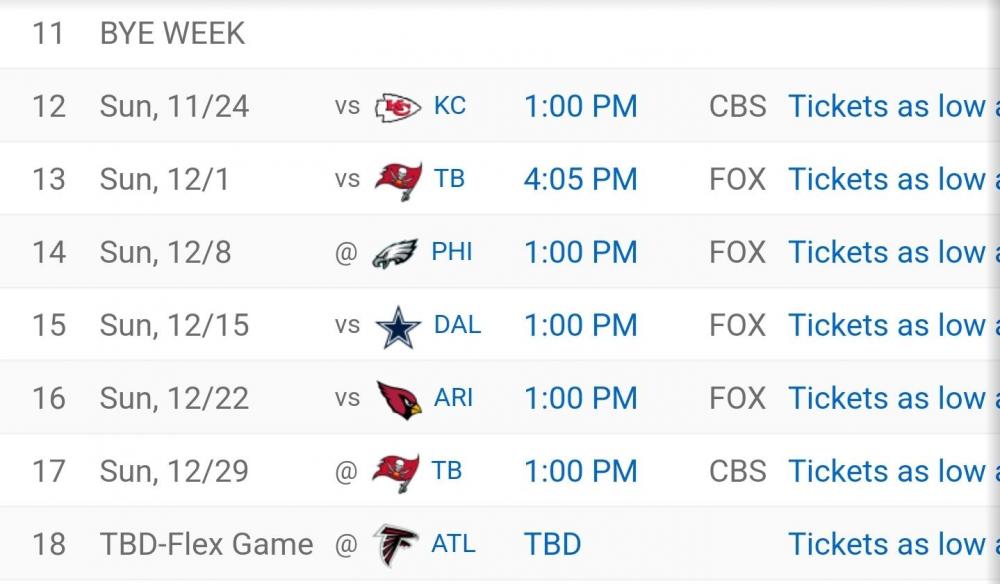Open the KC team link
The image size is (1000, 584).
pyautogui.click(x=450, y=106)
